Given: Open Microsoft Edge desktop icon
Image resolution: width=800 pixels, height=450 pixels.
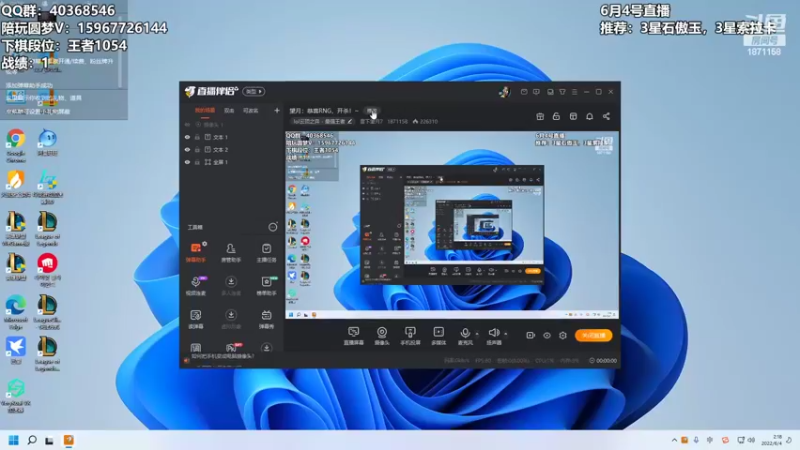Looking at the screenshot, I should coord(16,312).
